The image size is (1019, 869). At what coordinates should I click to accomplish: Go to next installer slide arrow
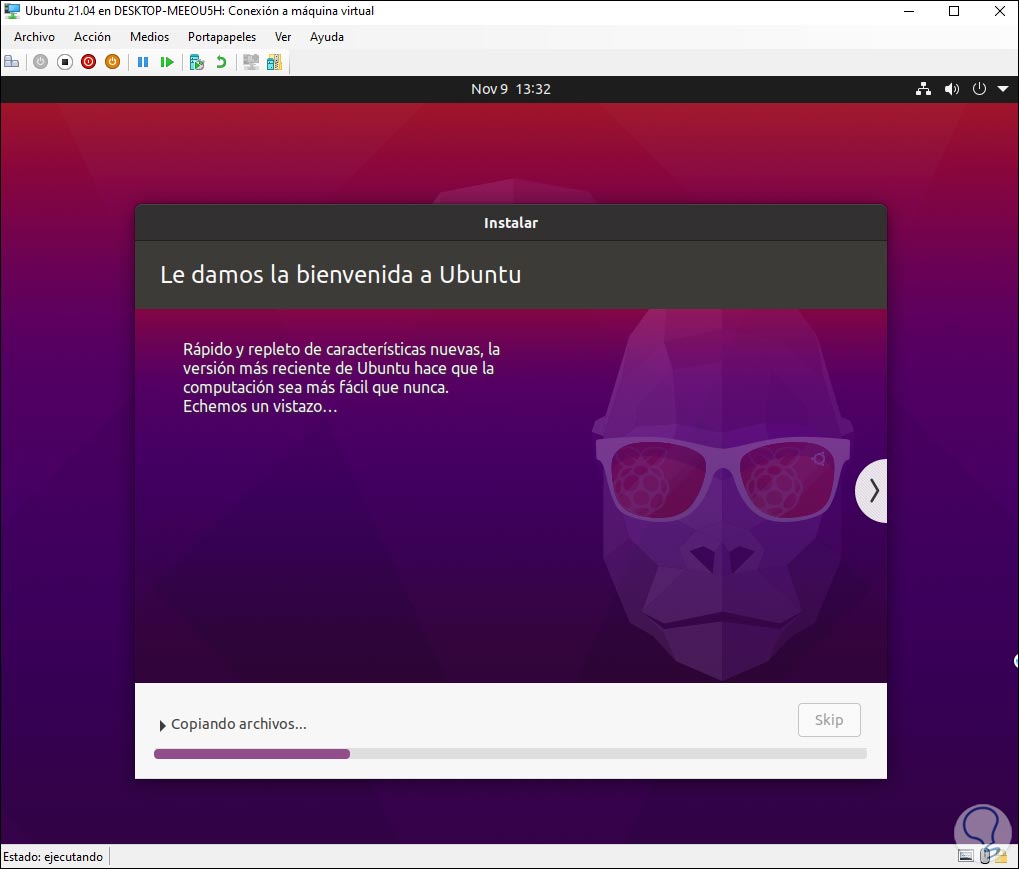873,491
